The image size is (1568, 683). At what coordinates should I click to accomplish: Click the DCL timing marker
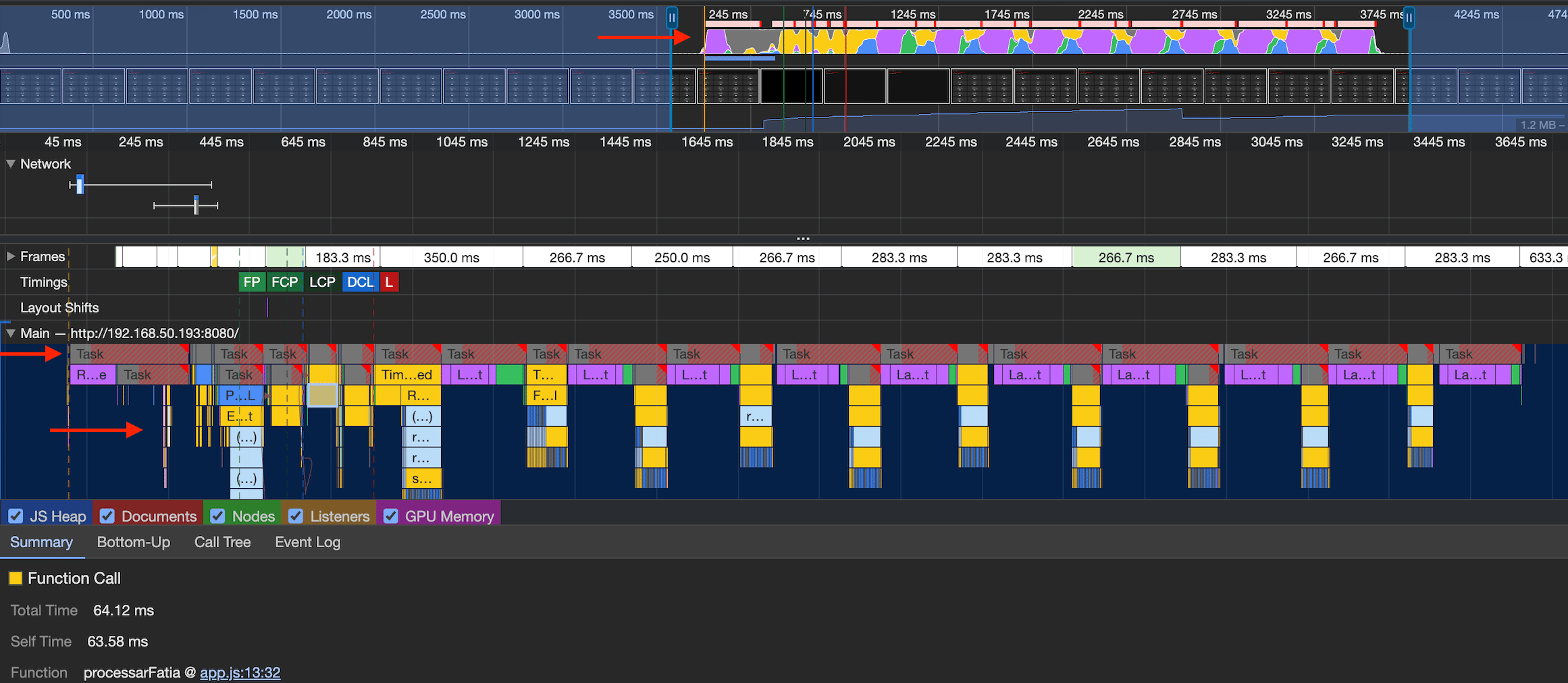pyautogui.click(x=361, y=282)
